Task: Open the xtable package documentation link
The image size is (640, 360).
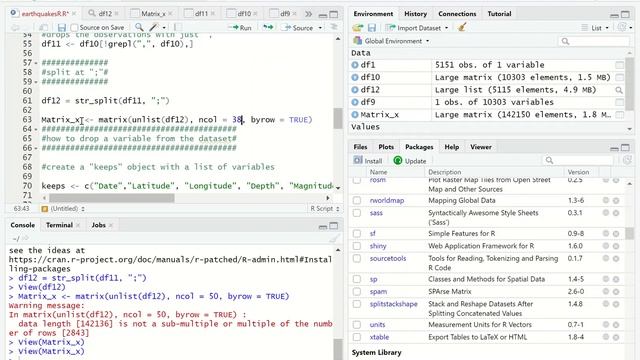Action: tap(379, 337)
